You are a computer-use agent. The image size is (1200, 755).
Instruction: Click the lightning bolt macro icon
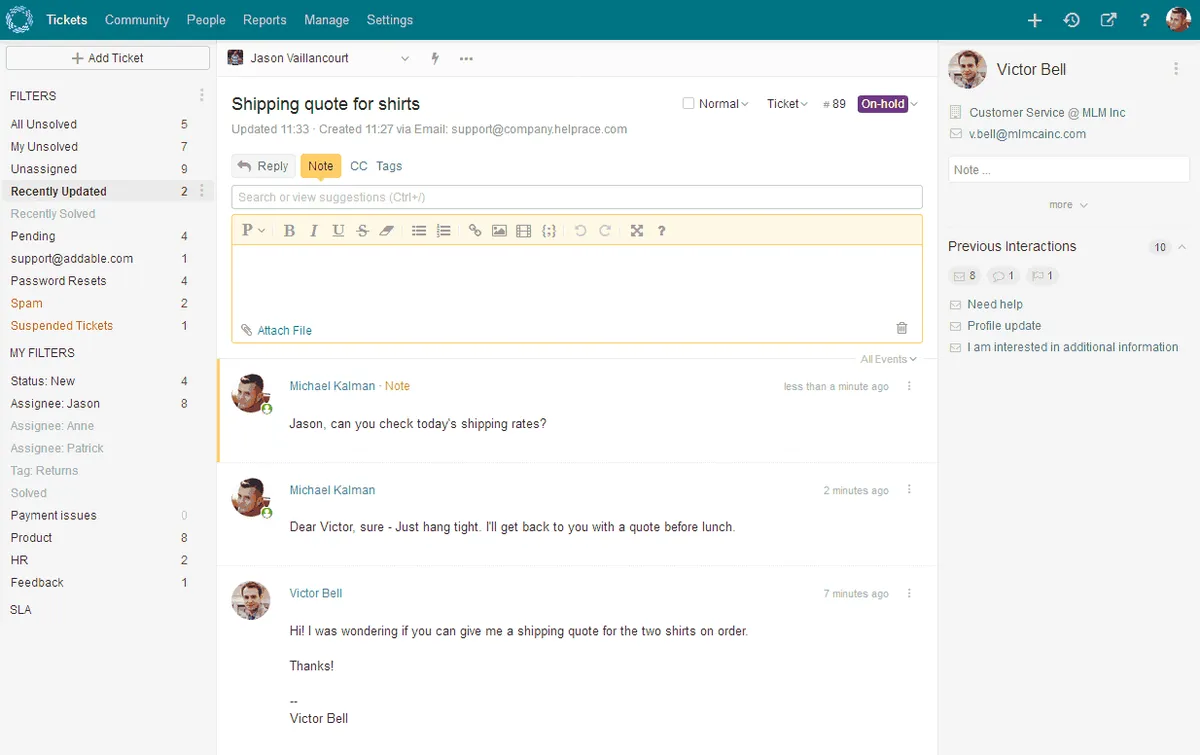click(435, 58)
